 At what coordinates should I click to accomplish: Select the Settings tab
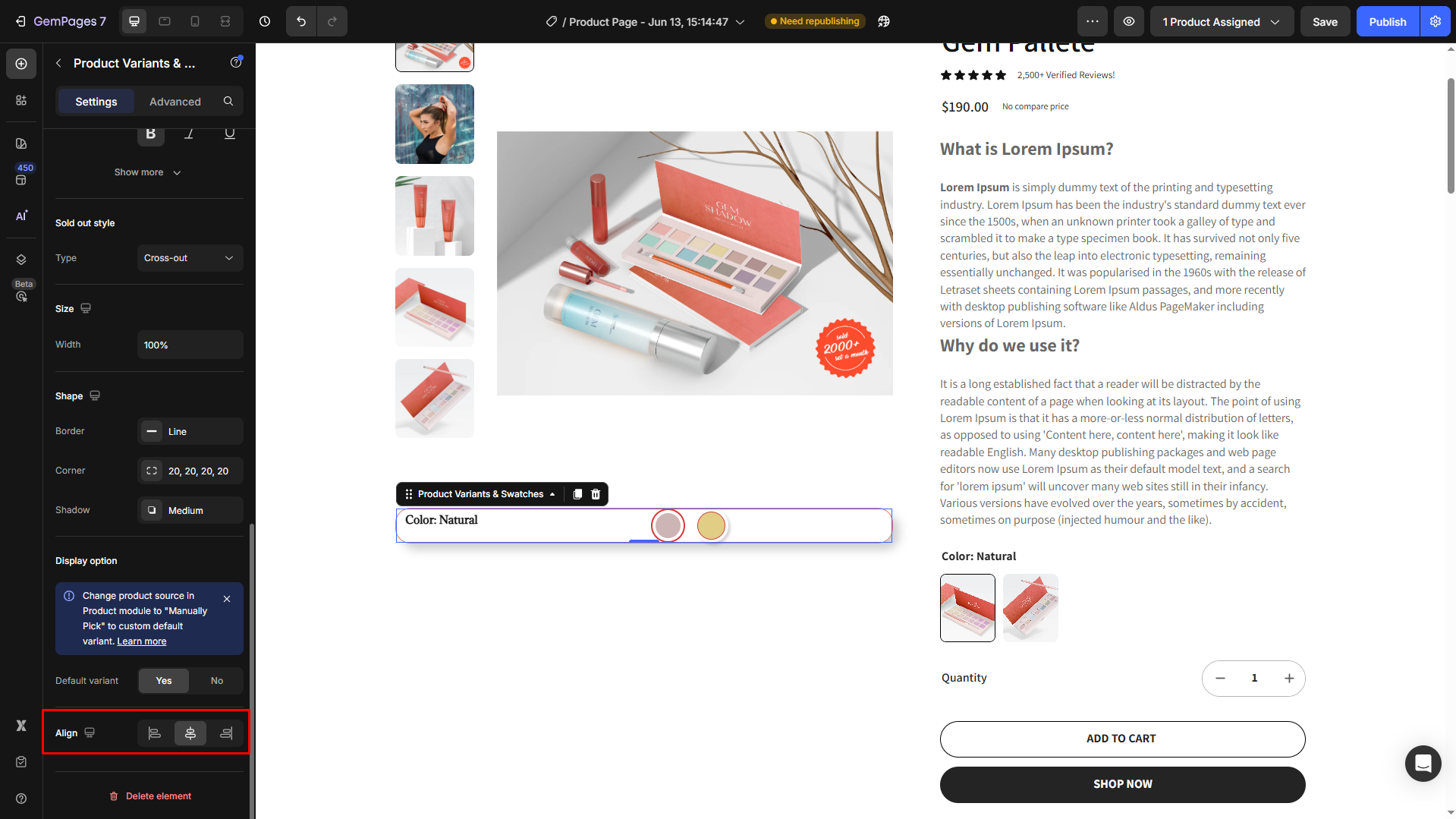point(96,101)
